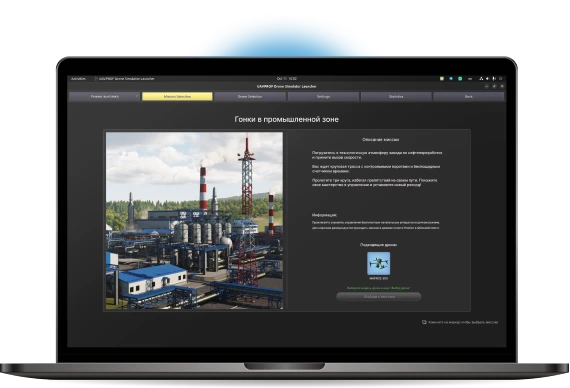Click the mission description heading text
Screen dimensions: 570x388
(x=381, y=140)
